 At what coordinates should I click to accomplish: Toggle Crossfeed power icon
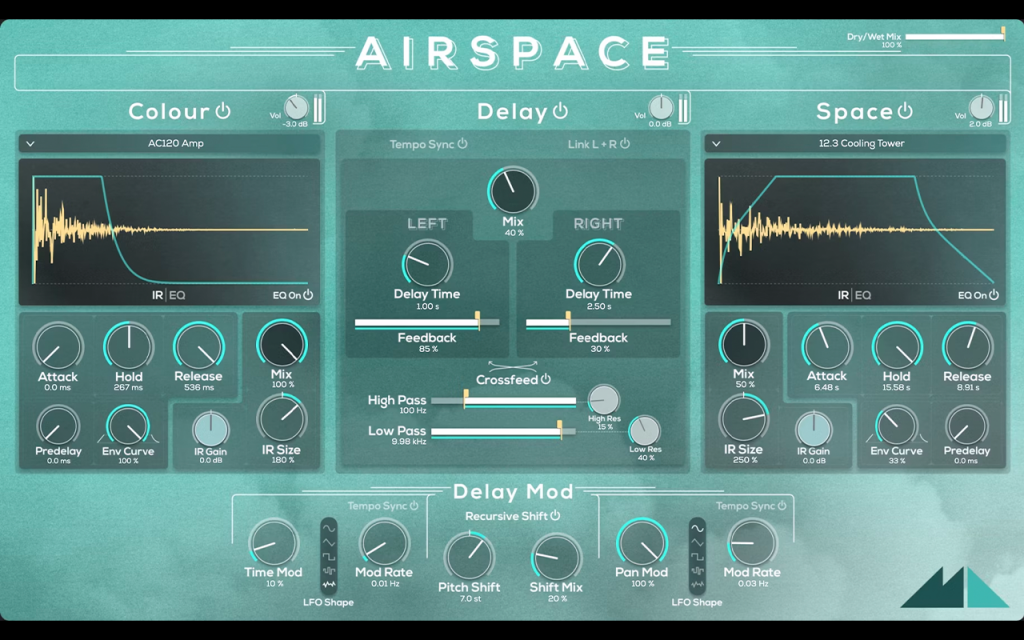tap(546, 379)
